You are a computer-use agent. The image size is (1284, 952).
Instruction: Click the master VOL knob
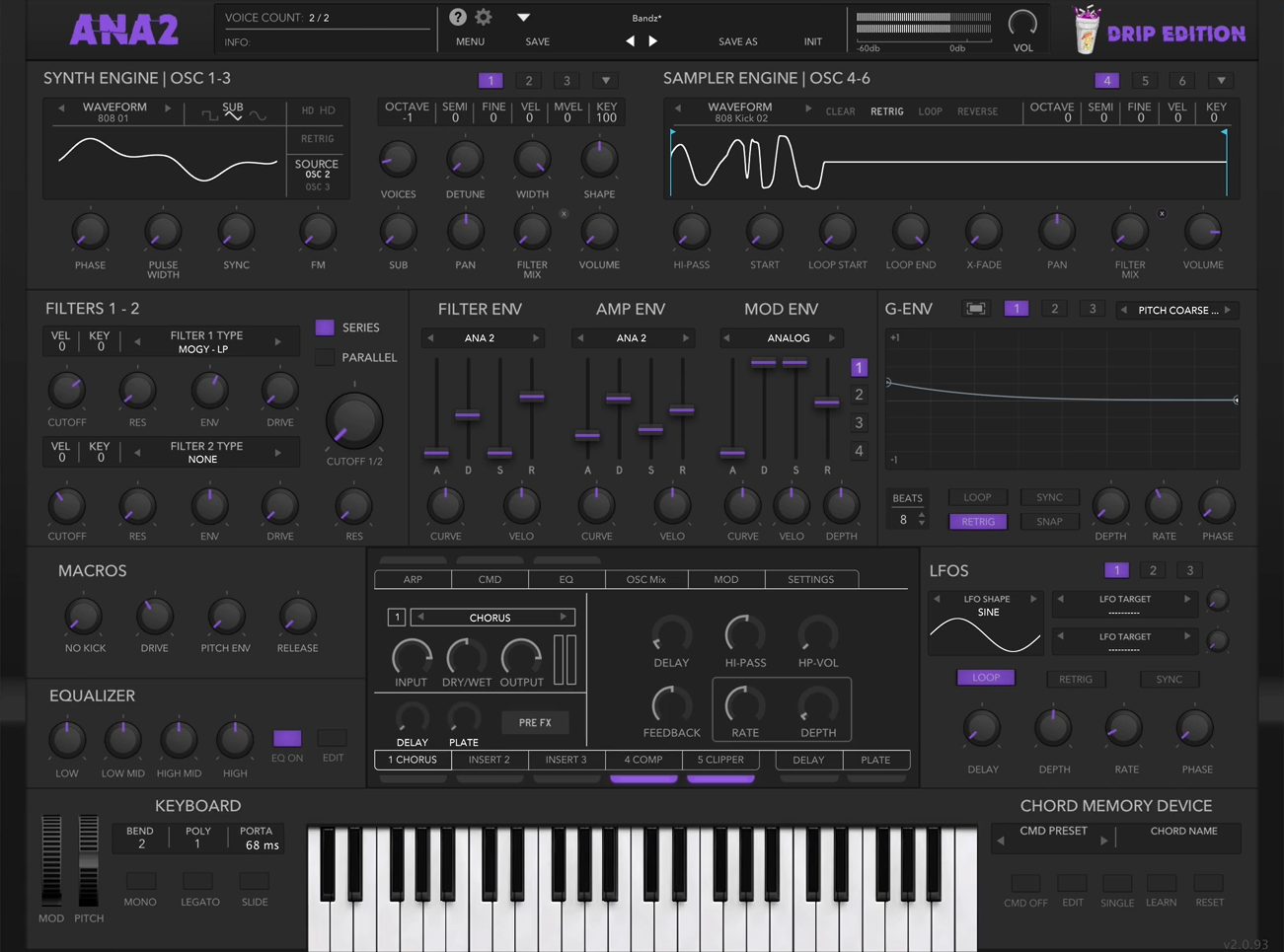pyautogui.click(x=1022, y=23)
